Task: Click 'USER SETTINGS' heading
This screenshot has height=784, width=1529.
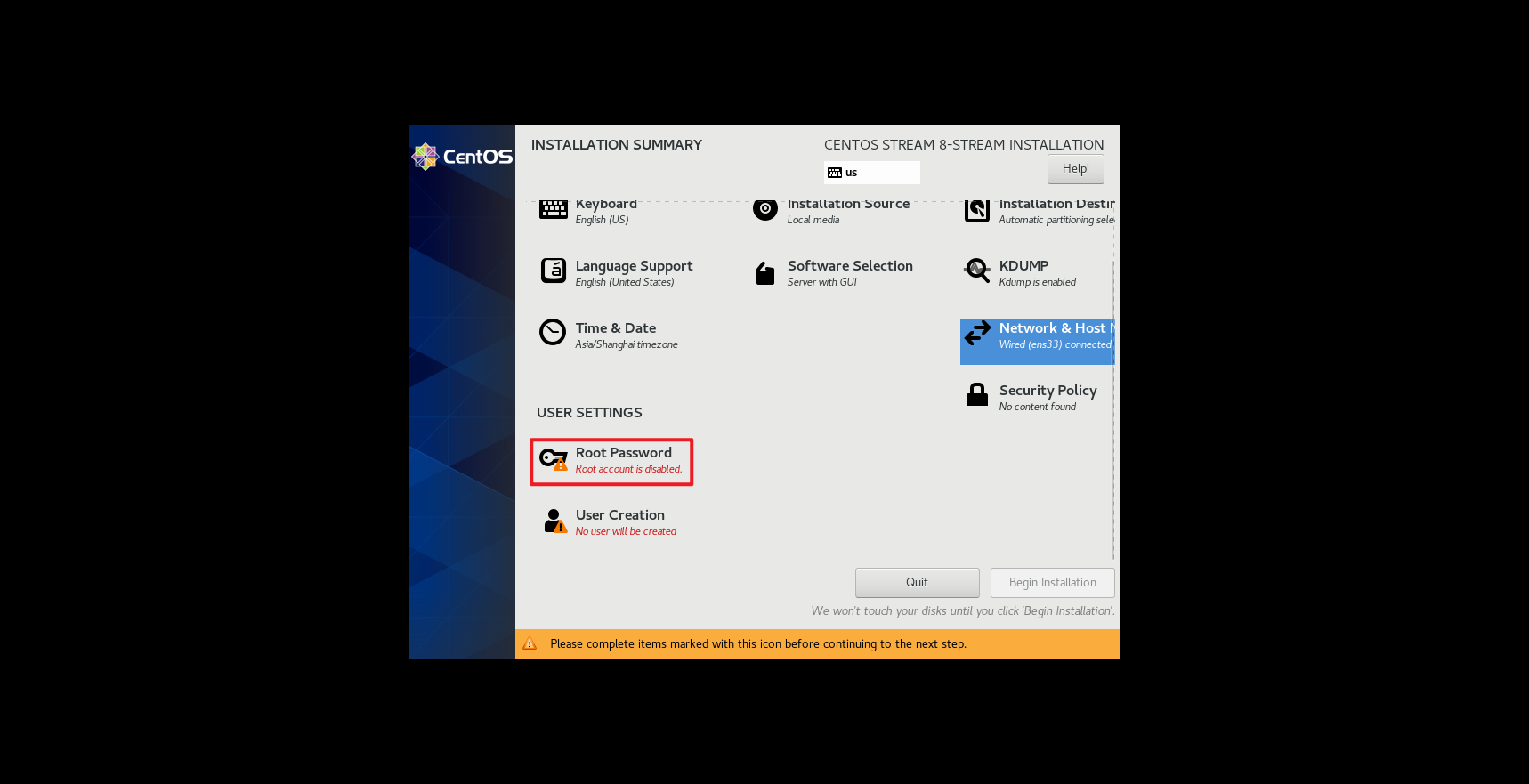Action: (x=589, y=413)
